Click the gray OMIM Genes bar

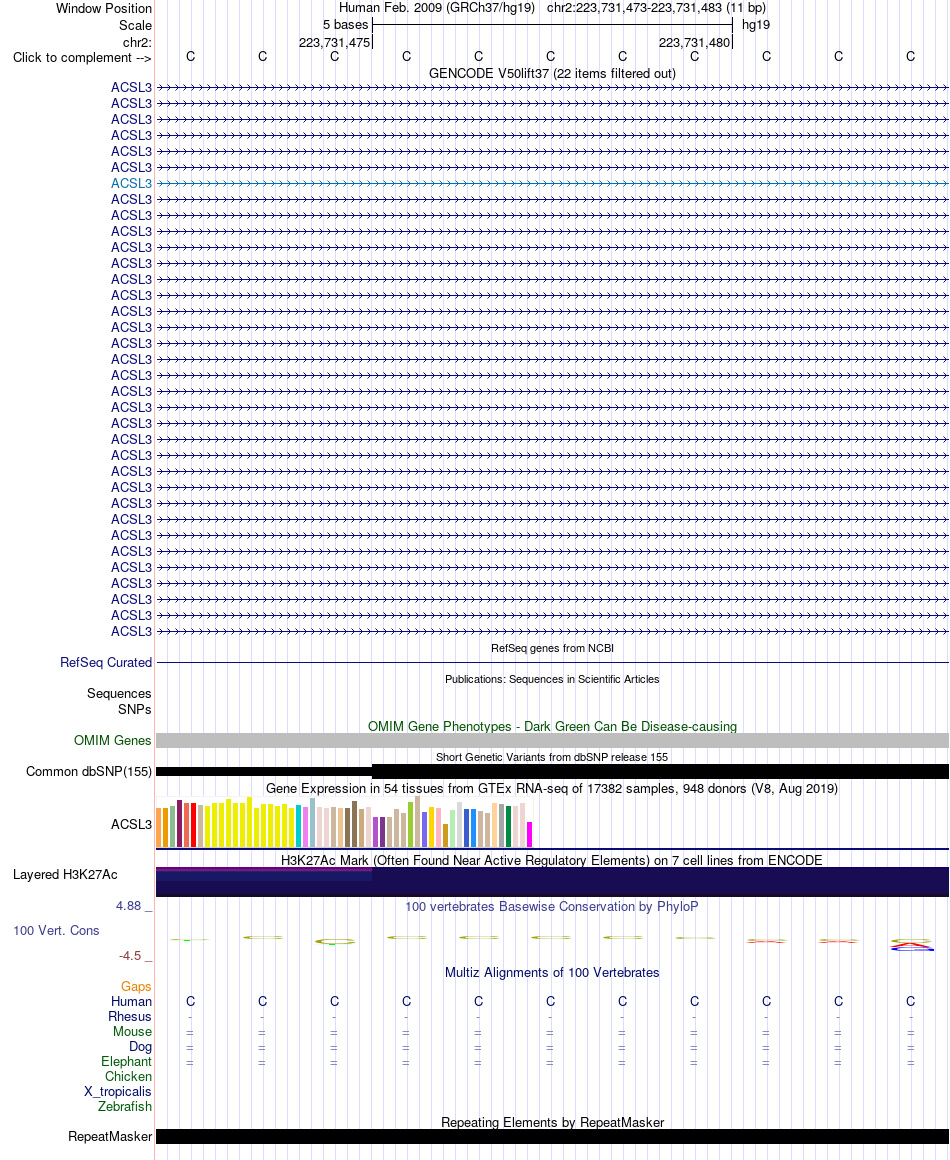pos(552,741)
